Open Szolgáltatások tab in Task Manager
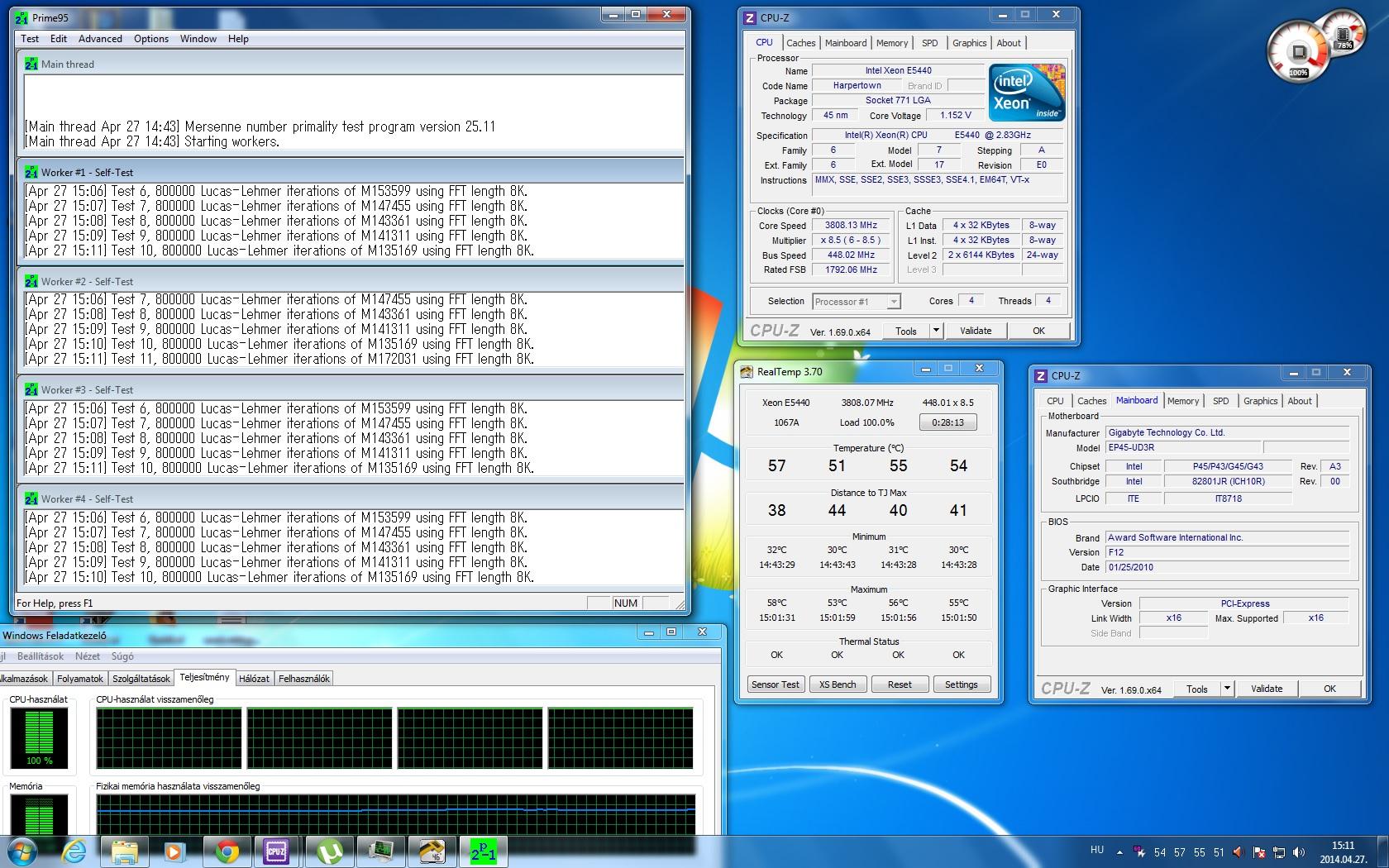The width and height of the screenshot is (1389, 868). click(x=141, y=679)
